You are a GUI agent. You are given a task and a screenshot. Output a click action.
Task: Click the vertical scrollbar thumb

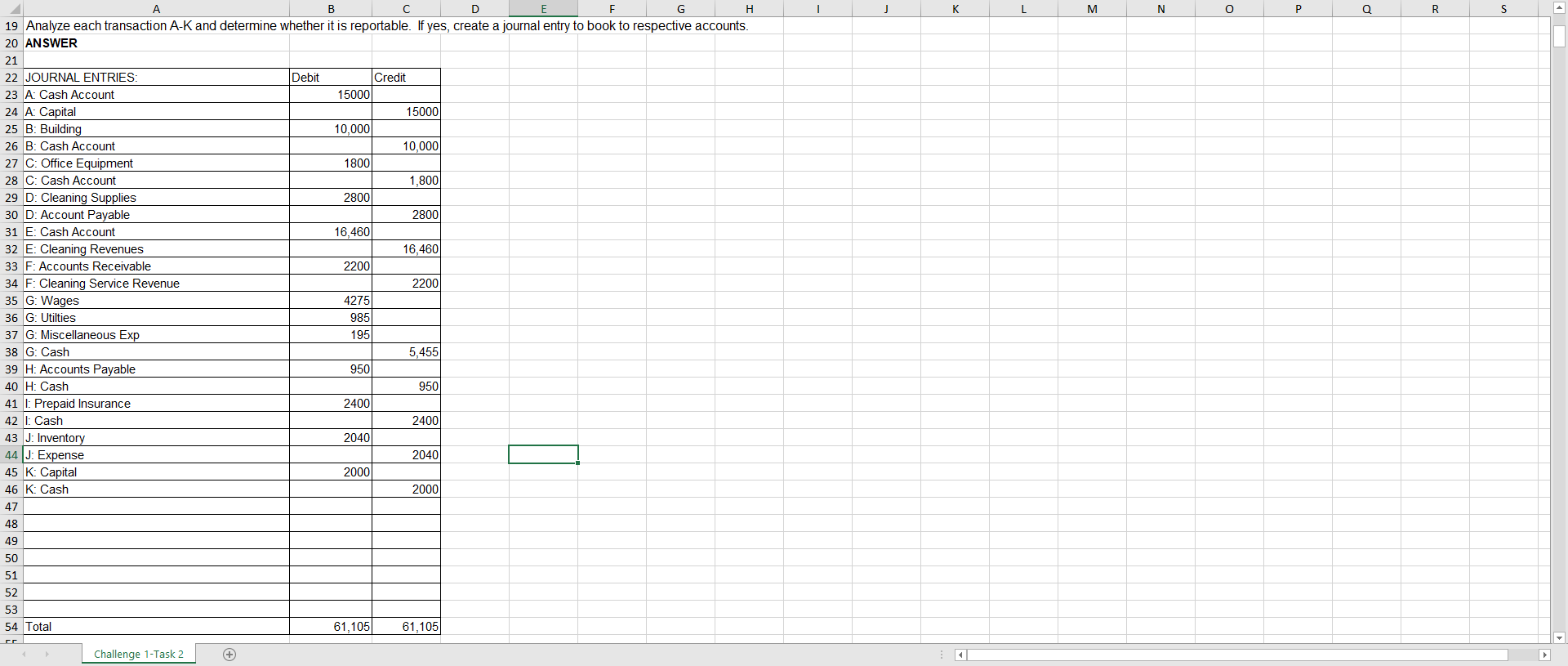point(1559,36)
